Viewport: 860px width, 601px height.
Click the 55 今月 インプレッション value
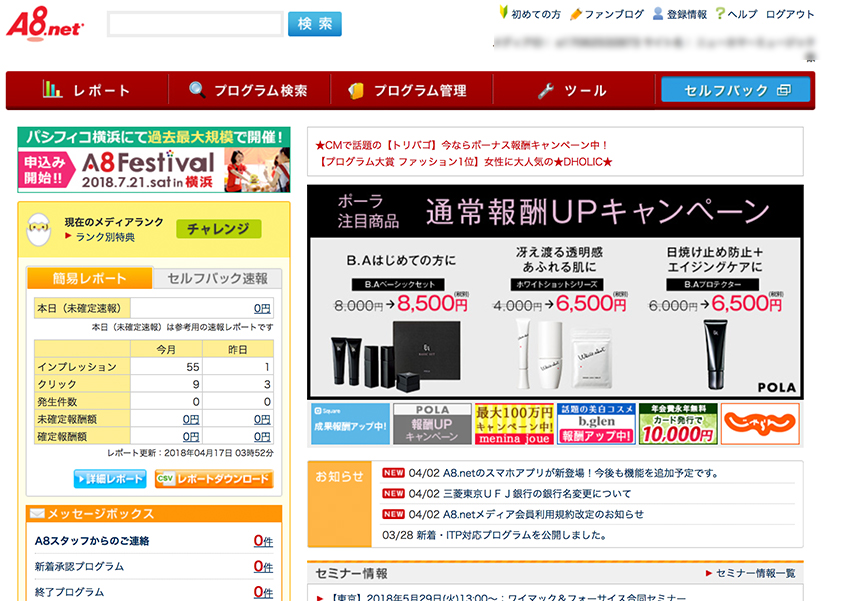(193, 367)
